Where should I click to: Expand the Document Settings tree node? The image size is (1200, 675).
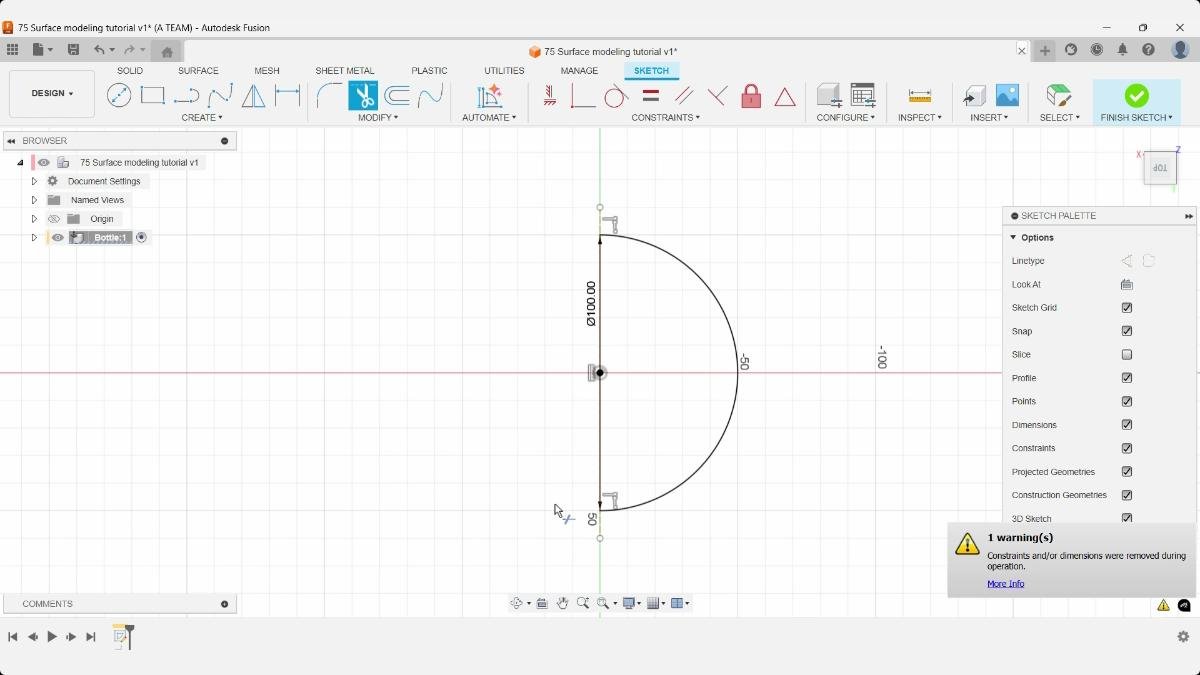click(x=34, y=181)
